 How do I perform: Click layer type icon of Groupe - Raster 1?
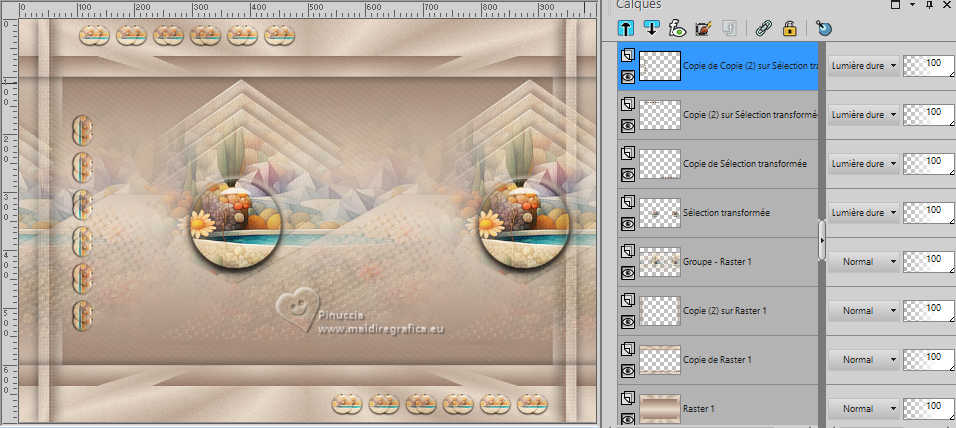click(x=627, y=251)
